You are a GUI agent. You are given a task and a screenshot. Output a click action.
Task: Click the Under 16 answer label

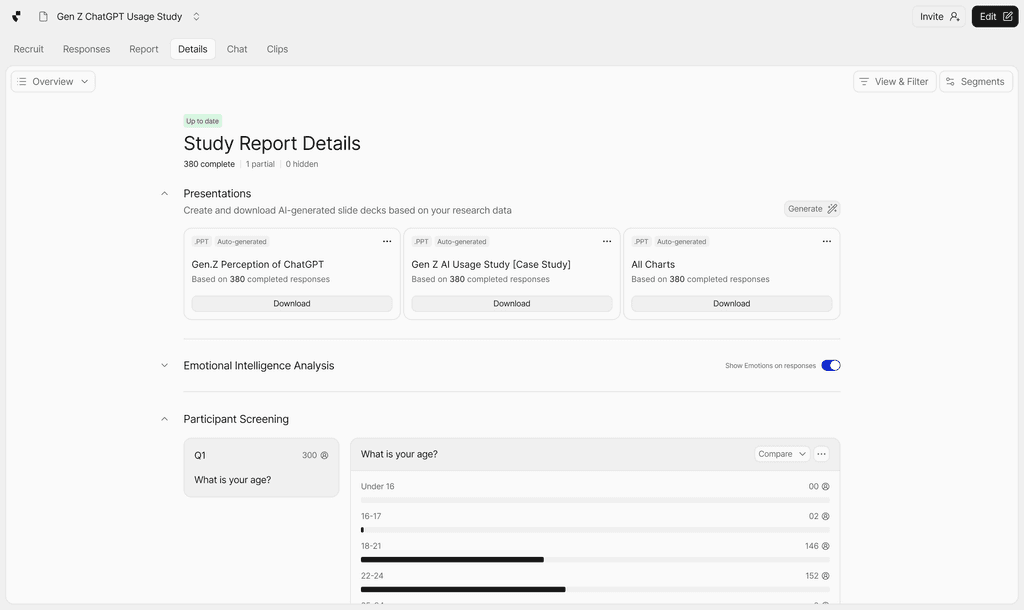coord(377,487)
